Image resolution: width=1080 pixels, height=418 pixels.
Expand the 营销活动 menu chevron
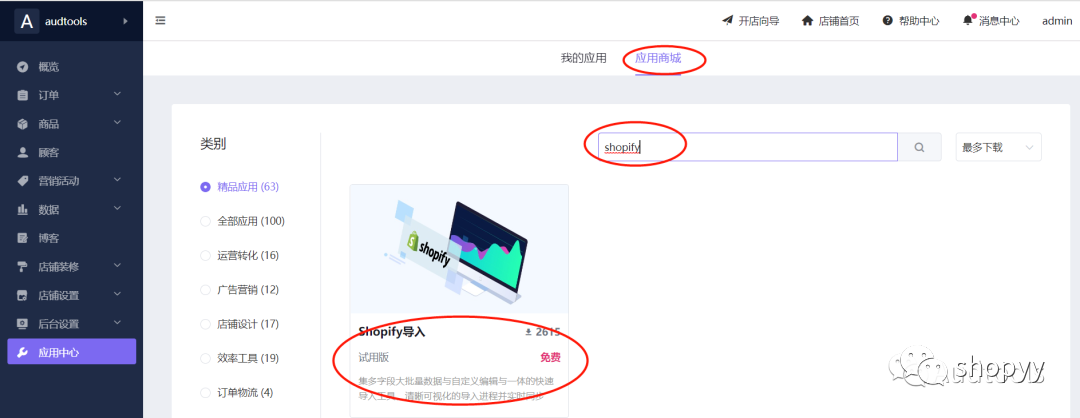pos(117,180)
